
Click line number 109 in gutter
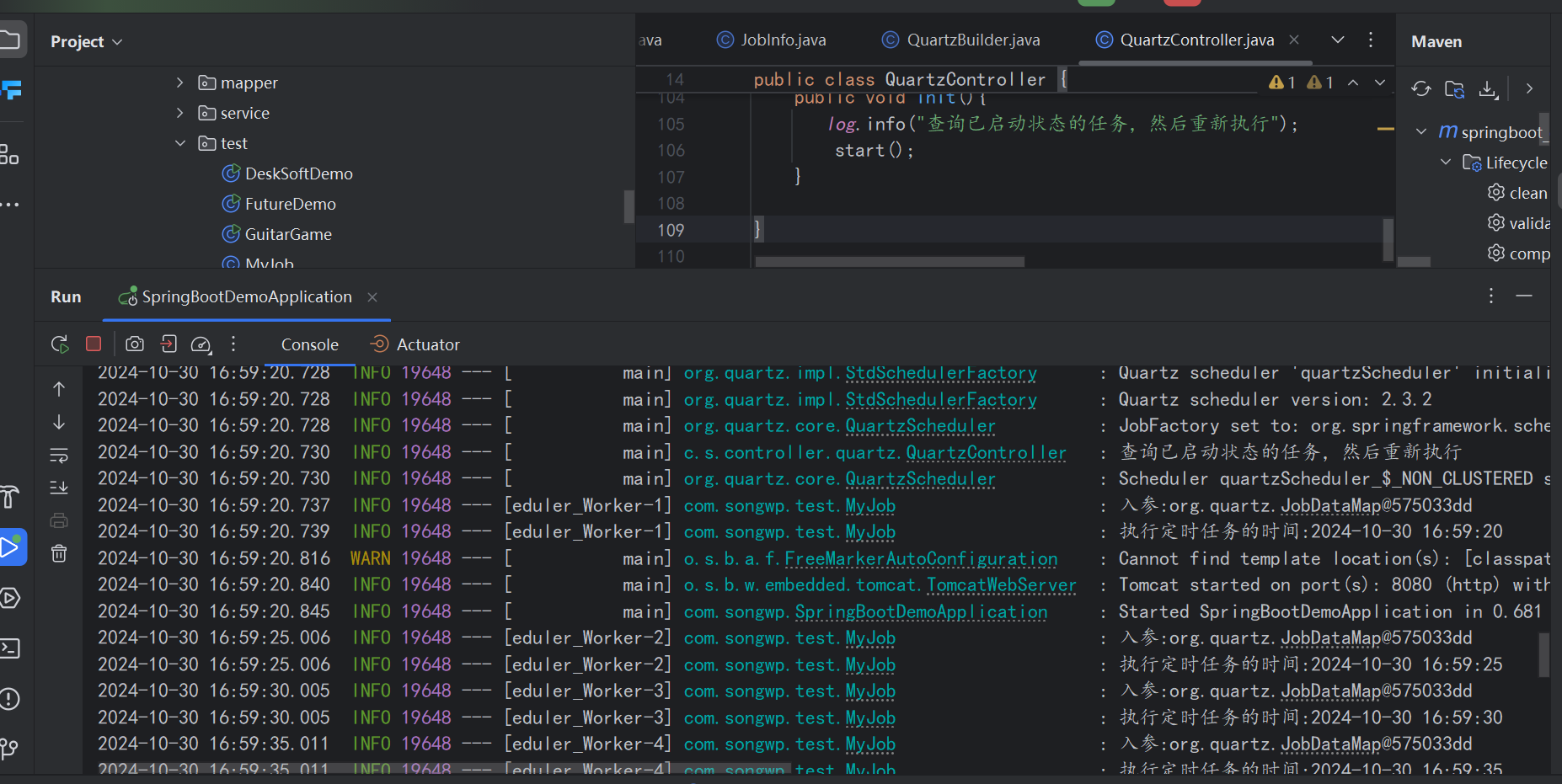click(x=671, y=230)
